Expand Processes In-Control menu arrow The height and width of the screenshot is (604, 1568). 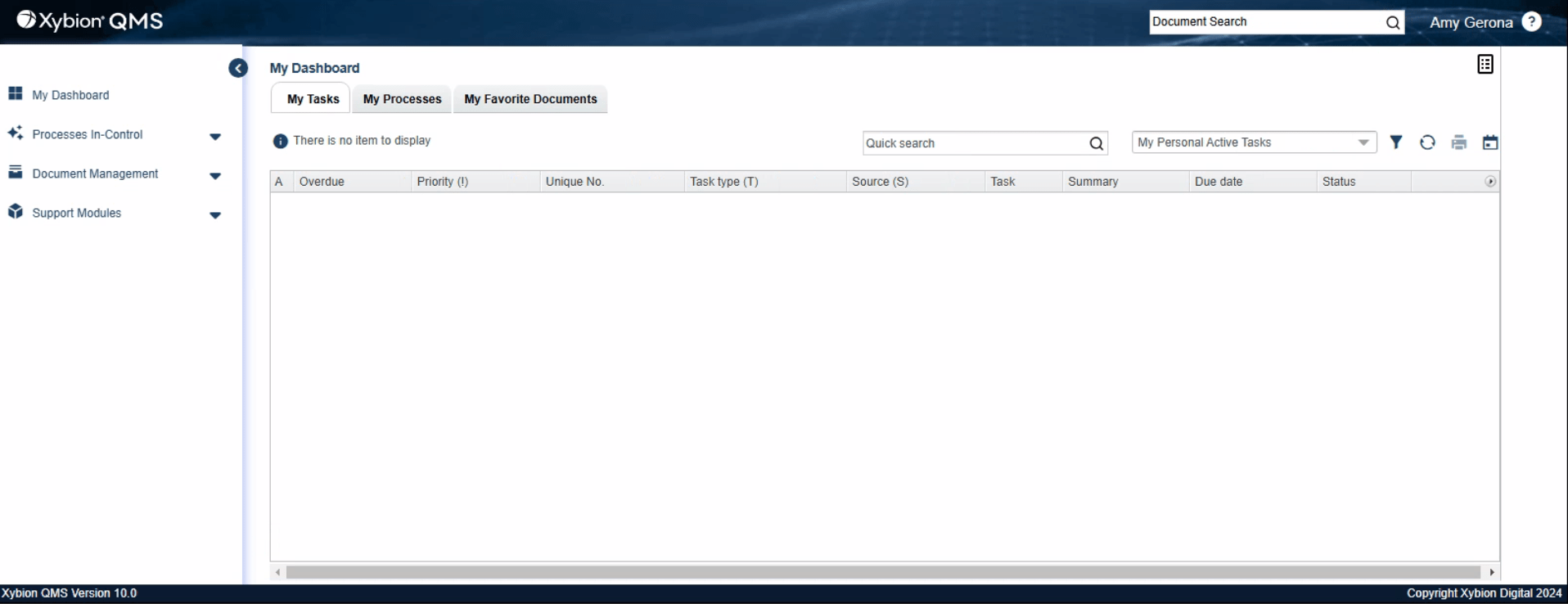[x=215, y=137]
